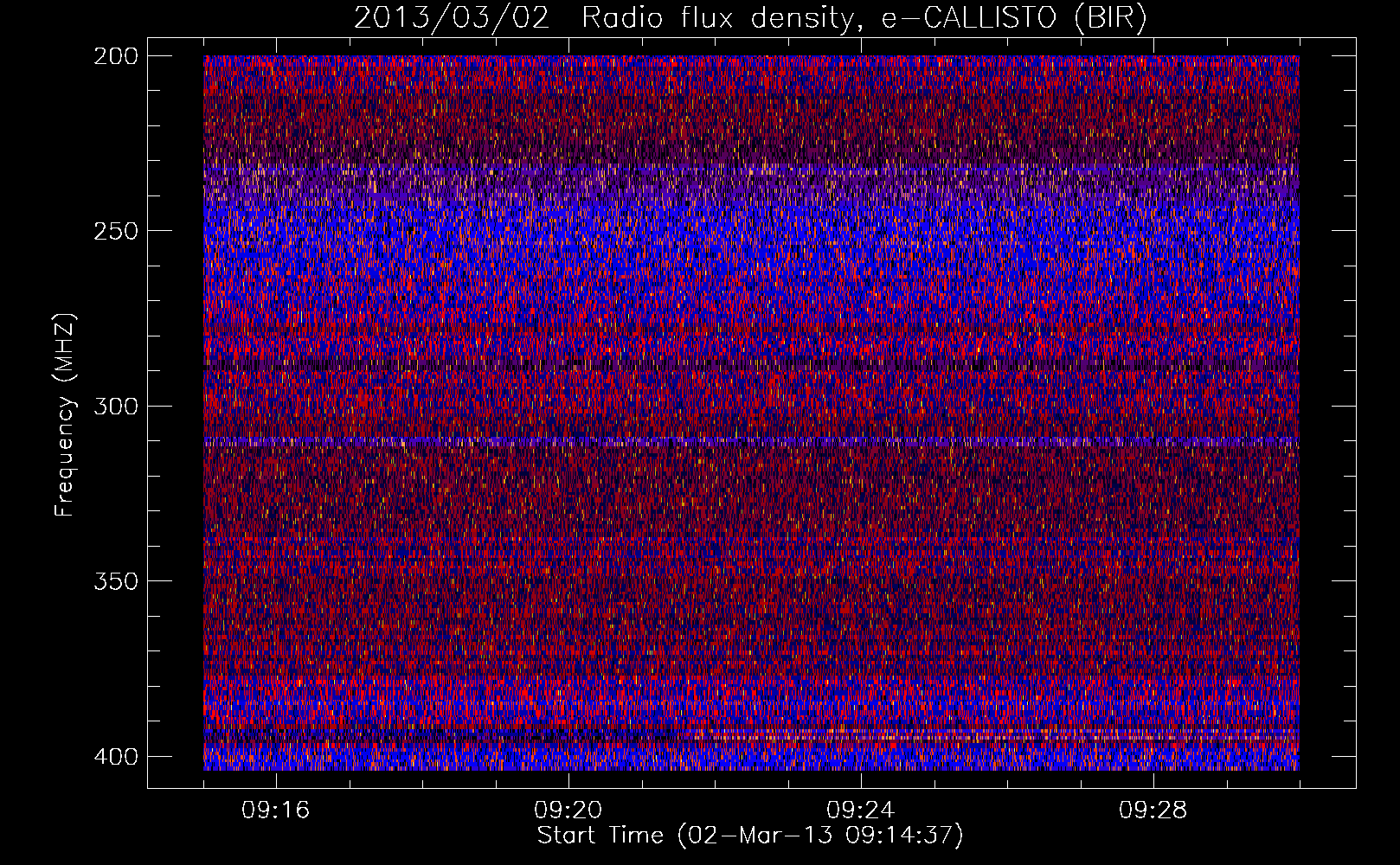
Task: Click the 09:20 time tick label
Action: click(x=568, y=811)
